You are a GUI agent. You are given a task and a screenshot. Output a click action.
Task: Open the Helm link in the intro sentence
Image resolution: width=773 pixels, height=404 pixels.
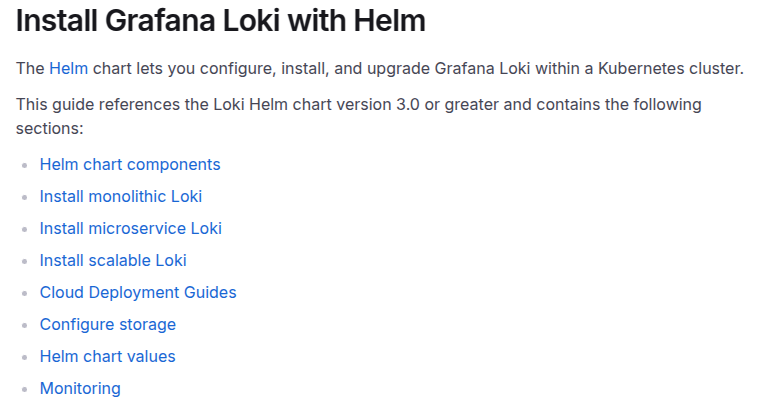pos(68,68)
